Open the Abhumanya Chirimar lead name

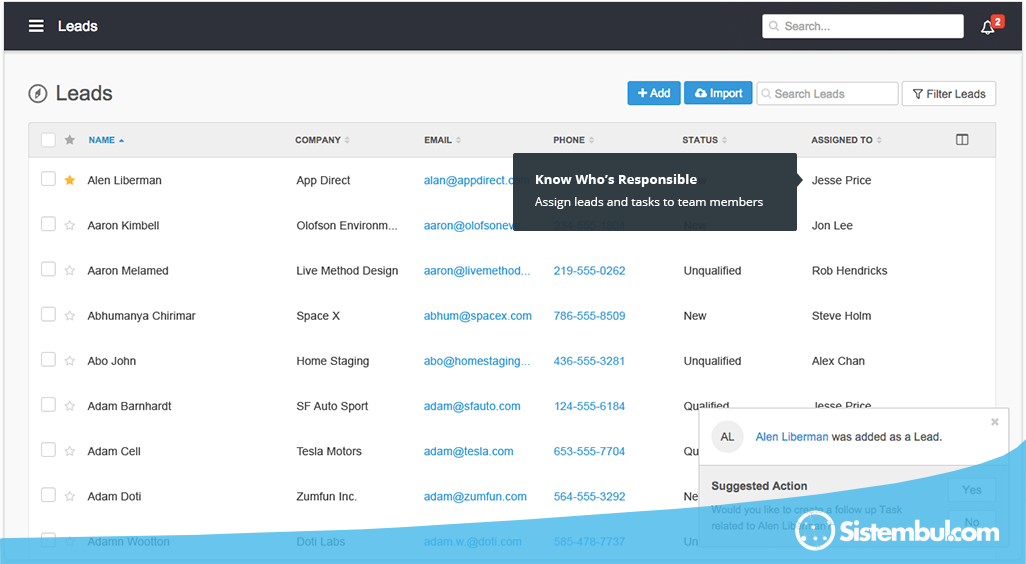tap(141, 315)
